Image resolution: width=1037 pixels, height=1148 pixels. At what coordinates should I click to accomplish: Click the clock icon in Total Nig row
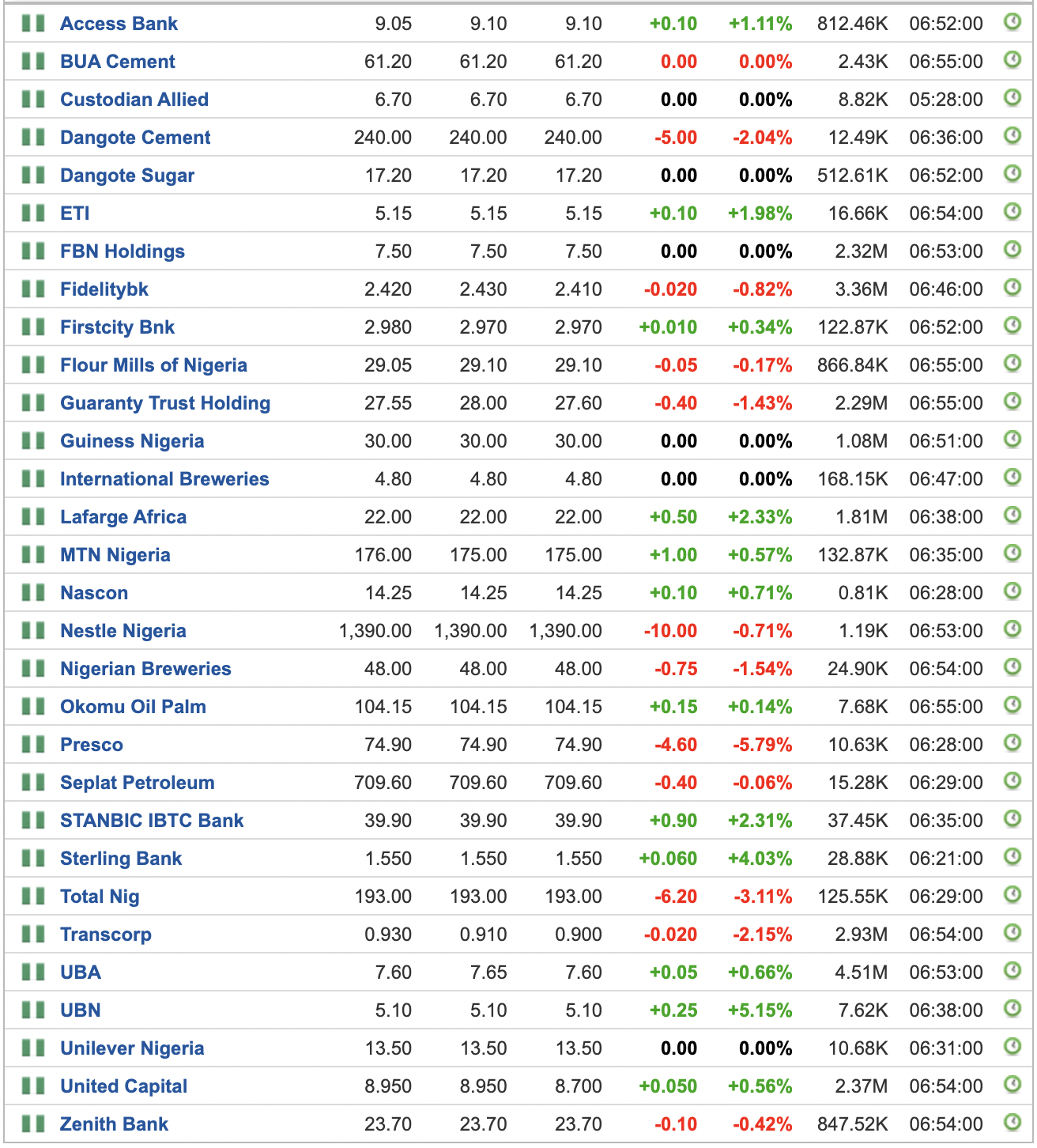tap(1012, 895)
